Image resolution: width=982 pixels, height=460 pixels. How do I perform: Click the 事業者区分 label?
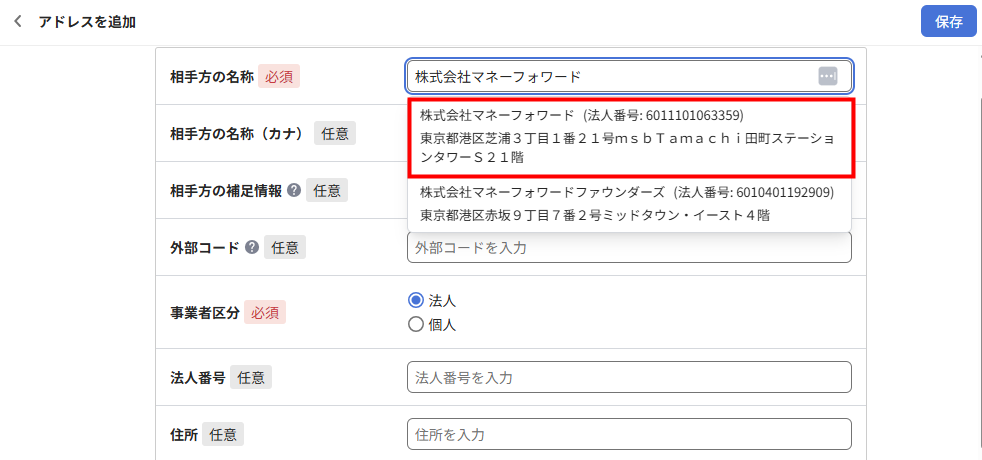coord(203,312)
